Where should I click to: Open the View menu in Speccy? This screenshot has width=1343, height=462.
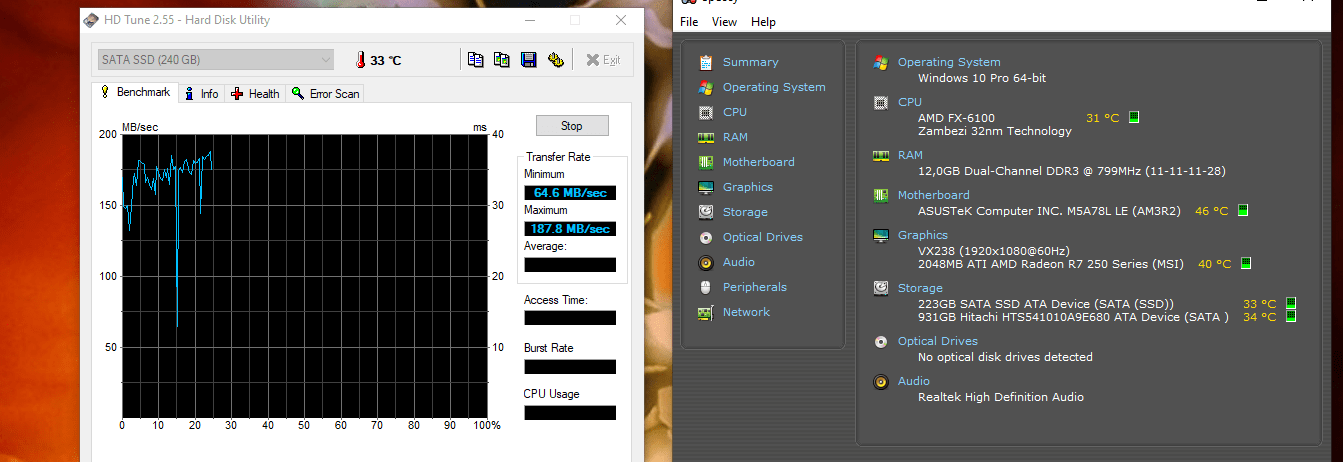click(x=724, y=22)
